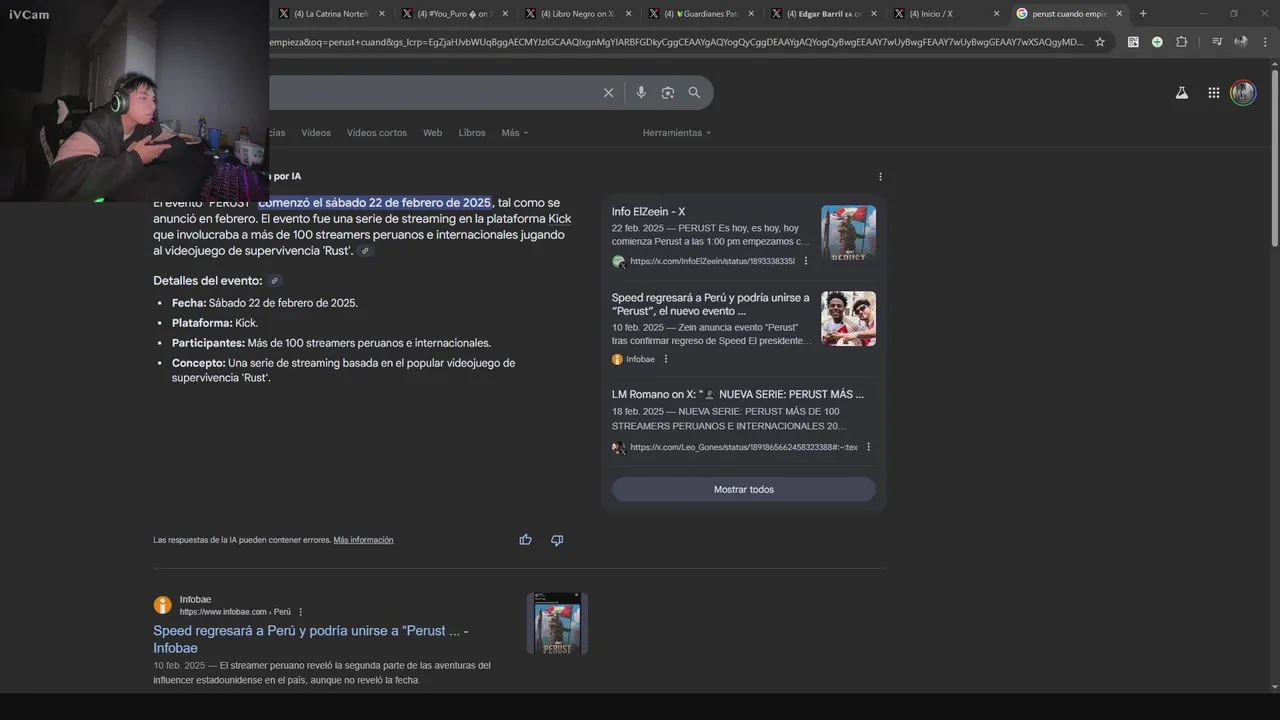Viewport: 1280px width, 720px height.
Task: Open the browser extensions puzzle icon
Action: pyautogui.click(x=1182, y=42)
